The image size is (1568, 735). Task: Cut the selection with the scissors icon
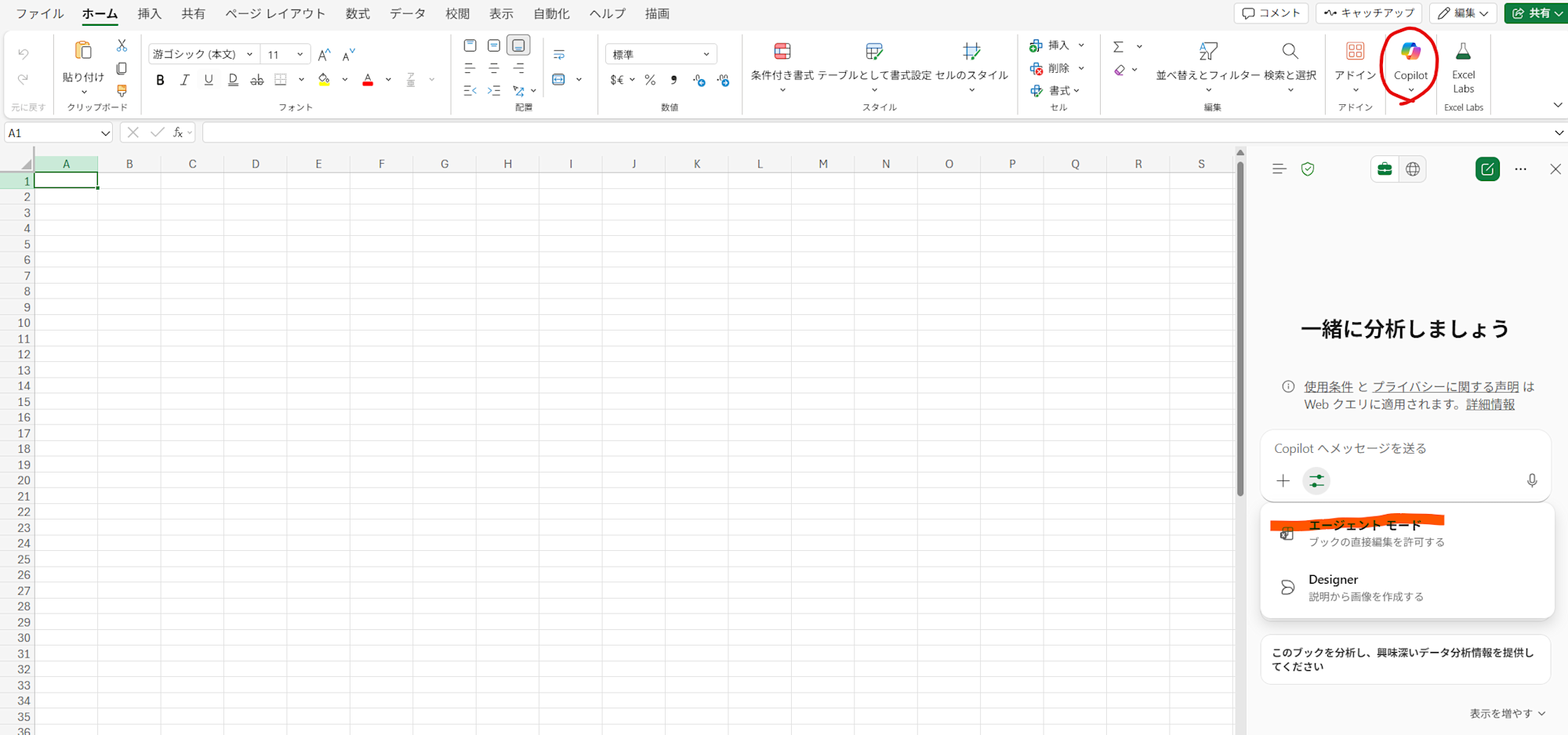coord(122,45)
